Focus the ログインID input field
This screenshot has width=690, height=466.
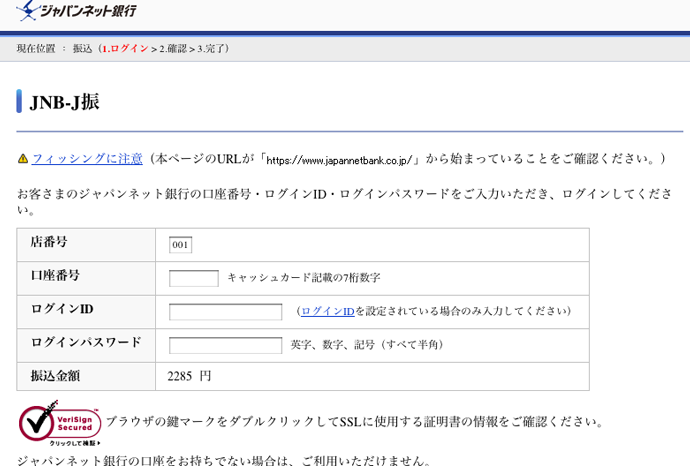coord(225,312)
